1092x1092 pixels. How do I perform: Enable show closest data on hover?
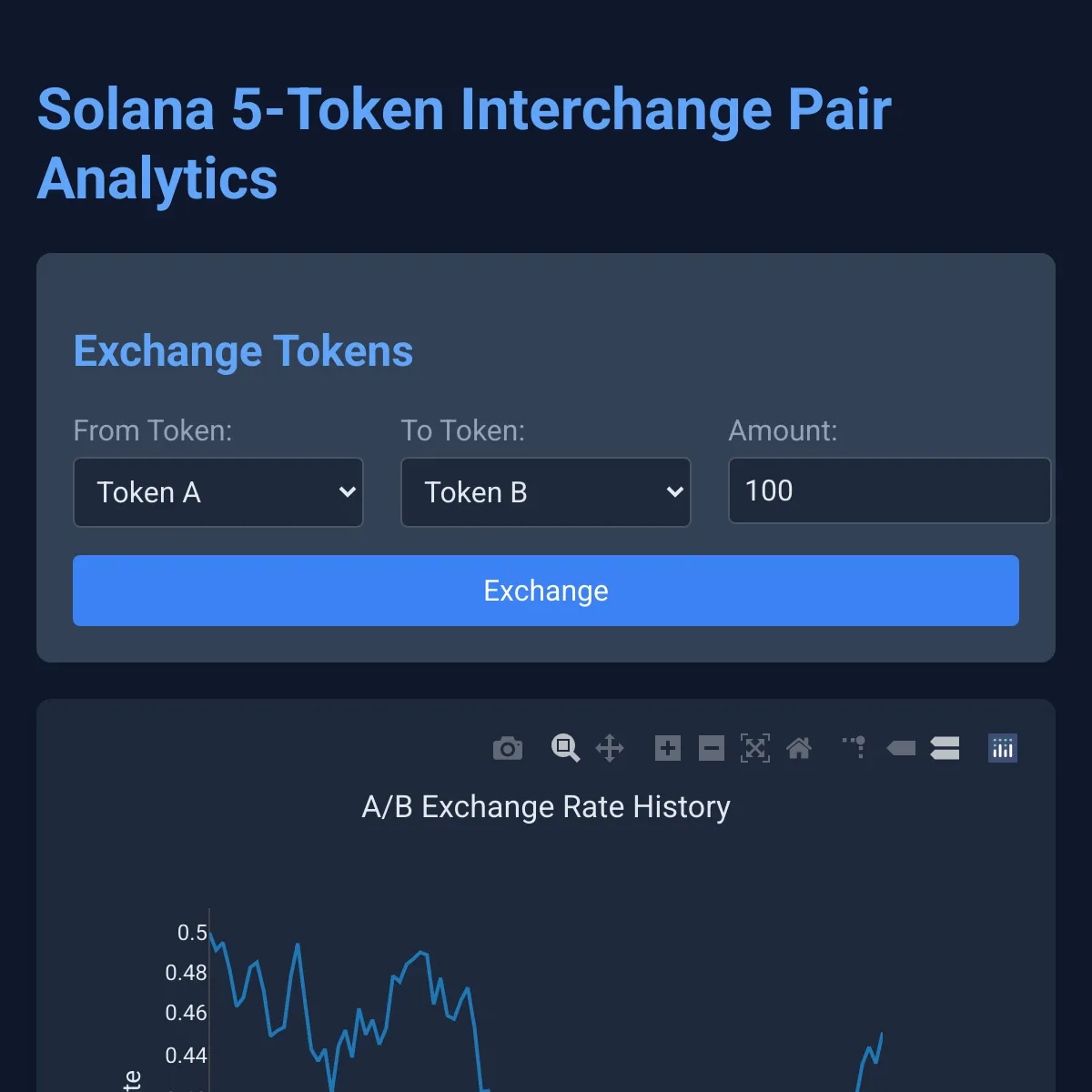point(901,749)
